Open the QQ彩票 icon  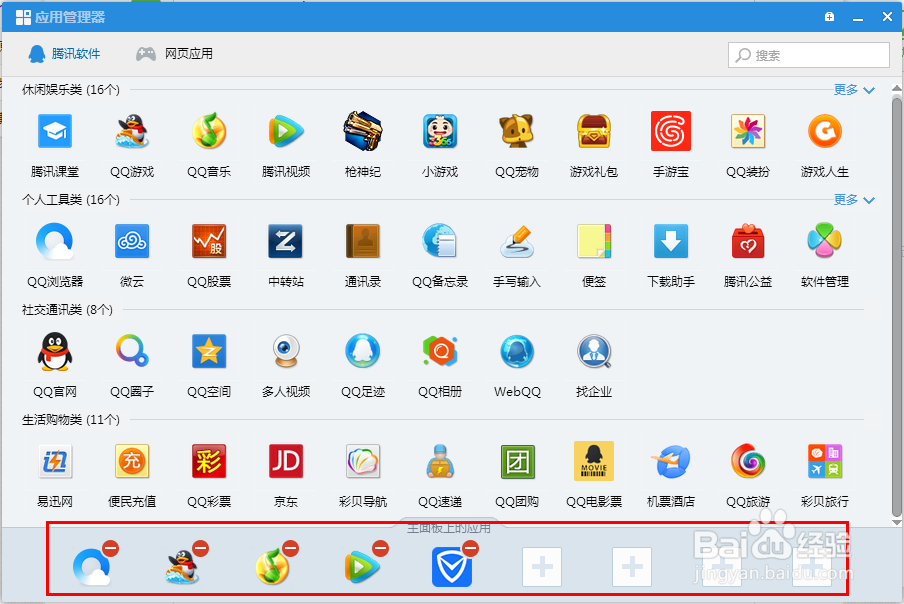point(209,461)
